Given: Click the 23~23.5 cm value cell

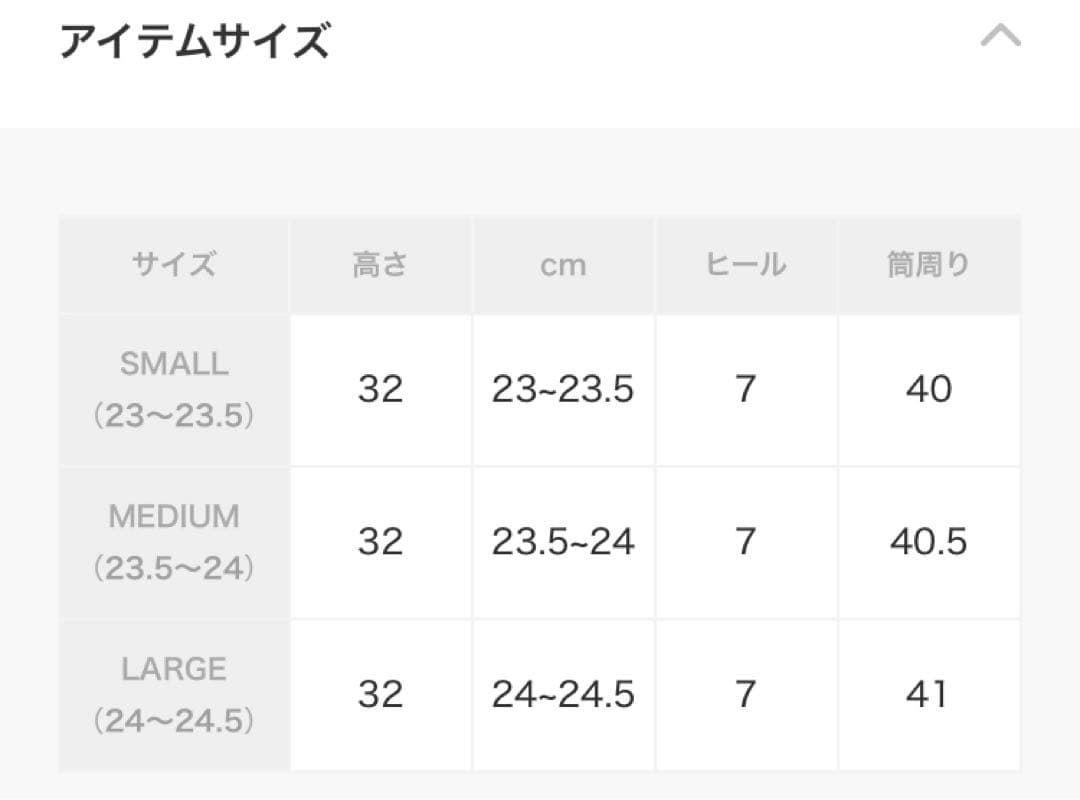Looking at the screenshot, I should (563, 390).
